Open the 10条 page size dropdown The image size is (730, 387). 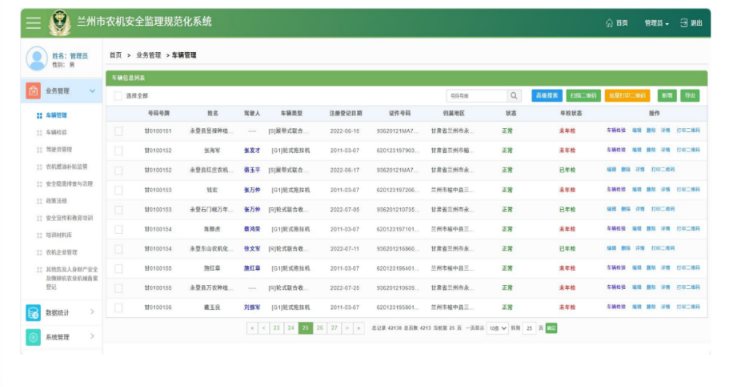tap(497, 328)
